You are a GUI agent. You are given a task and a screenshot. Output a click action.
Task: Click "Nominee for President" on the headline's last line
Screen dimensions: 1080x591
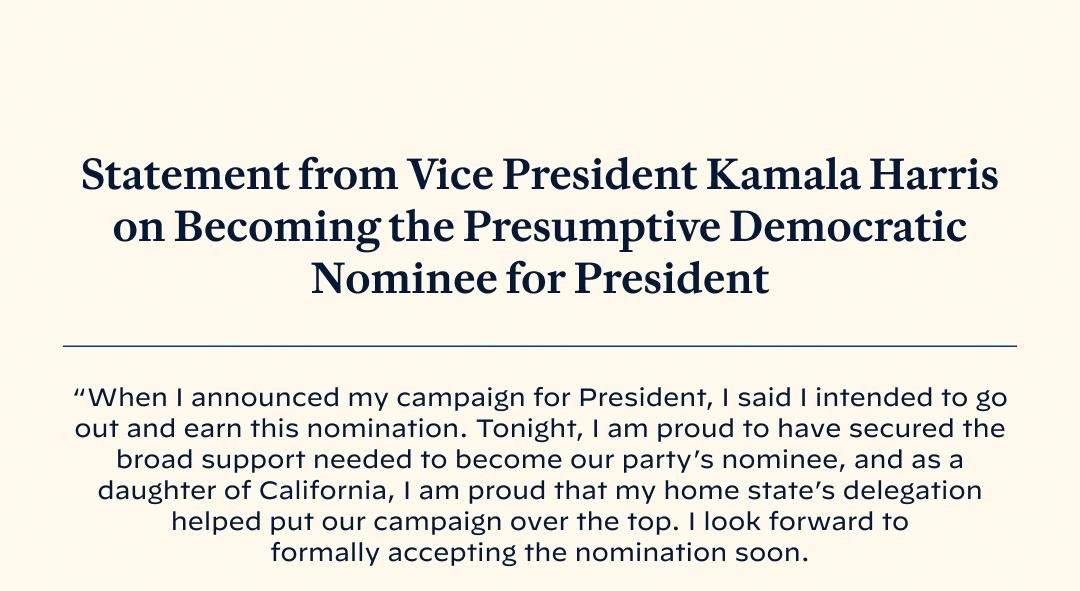540,279
